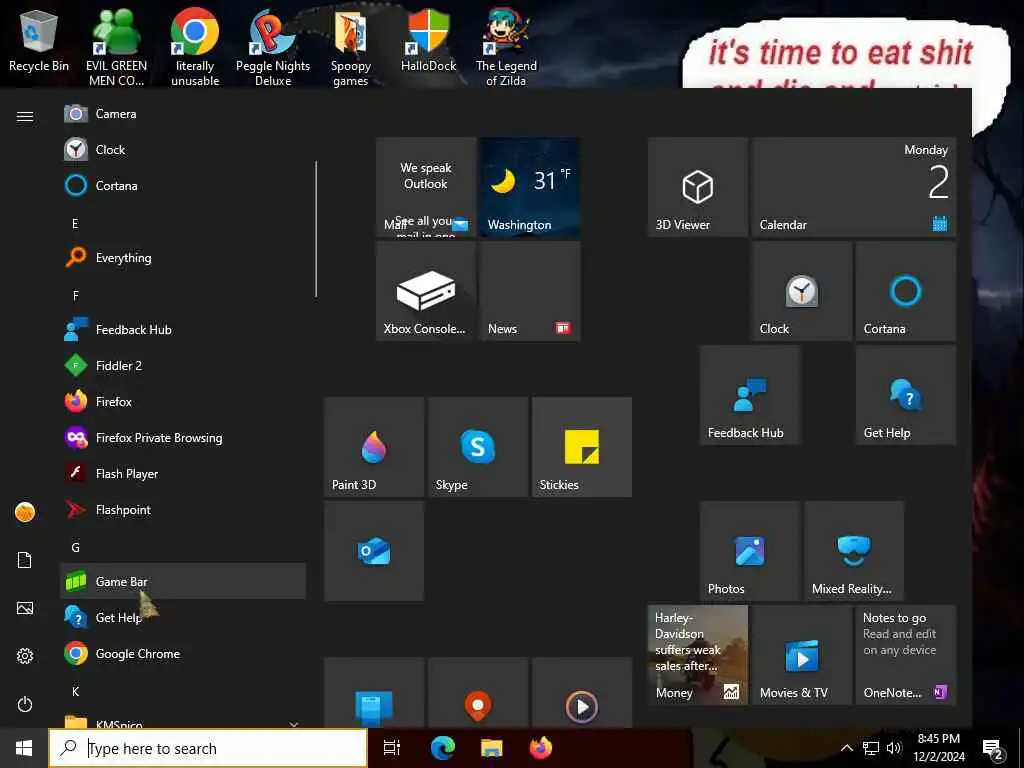Open the notification center
Viewport: 1024px width, 768px height.
[993, 749]
